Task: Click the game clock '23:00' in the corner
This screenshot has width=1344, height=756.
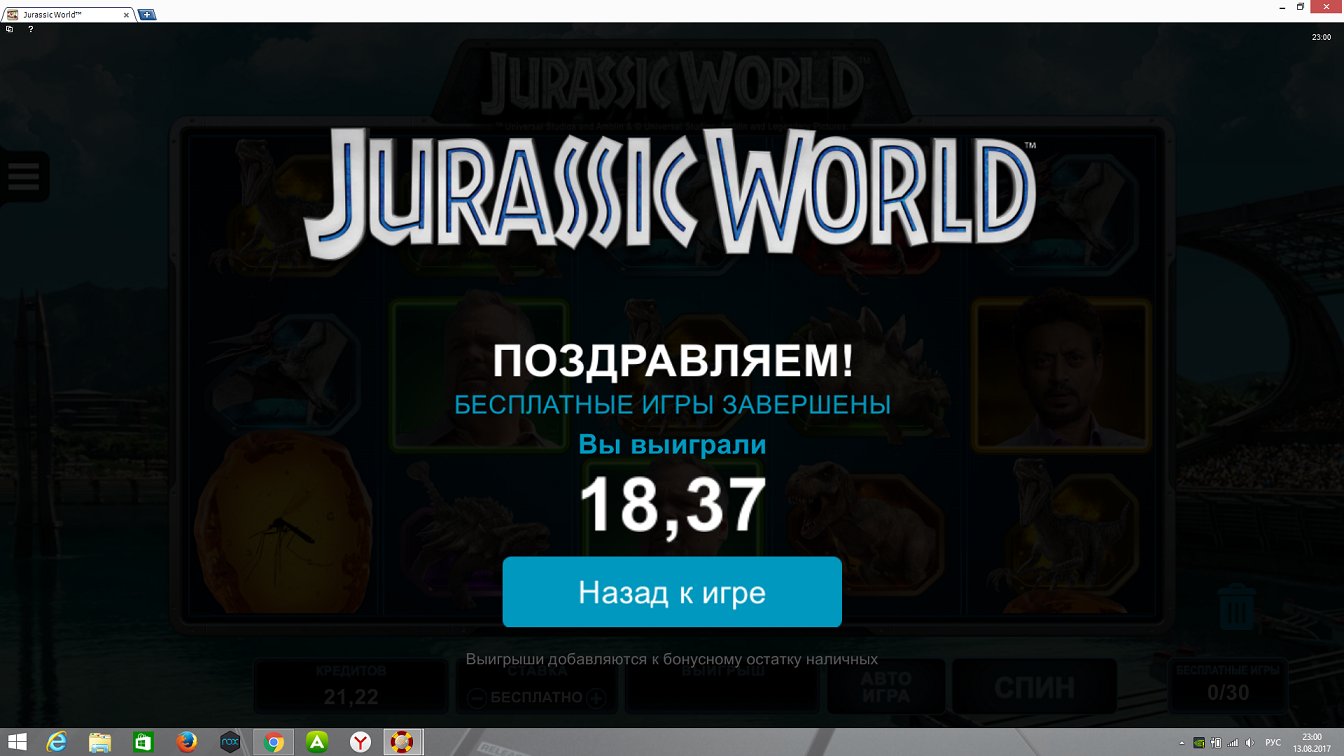Action: [x=1321, y=37]
